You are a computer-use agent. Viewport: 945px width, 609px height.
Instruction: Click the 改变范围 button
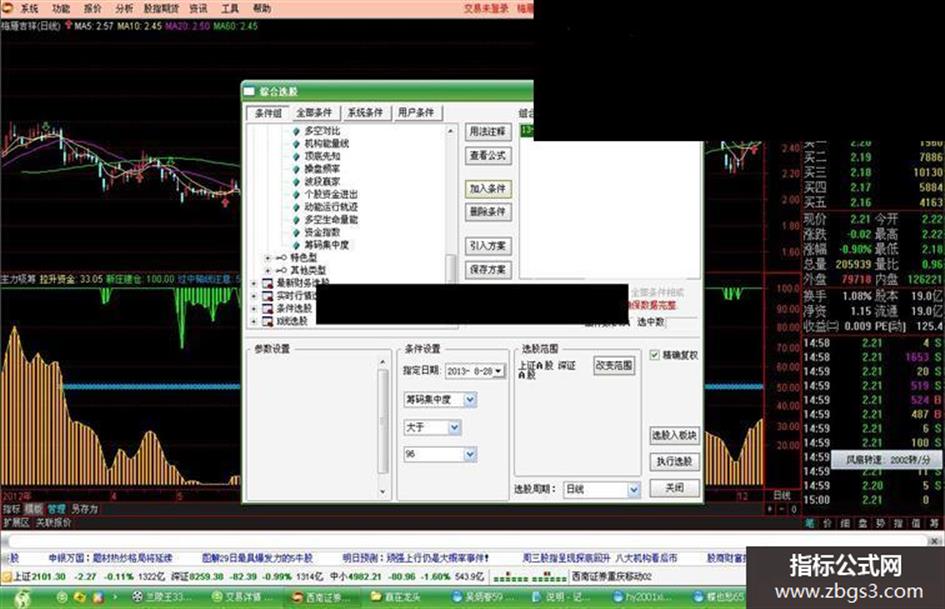(614, 365)
